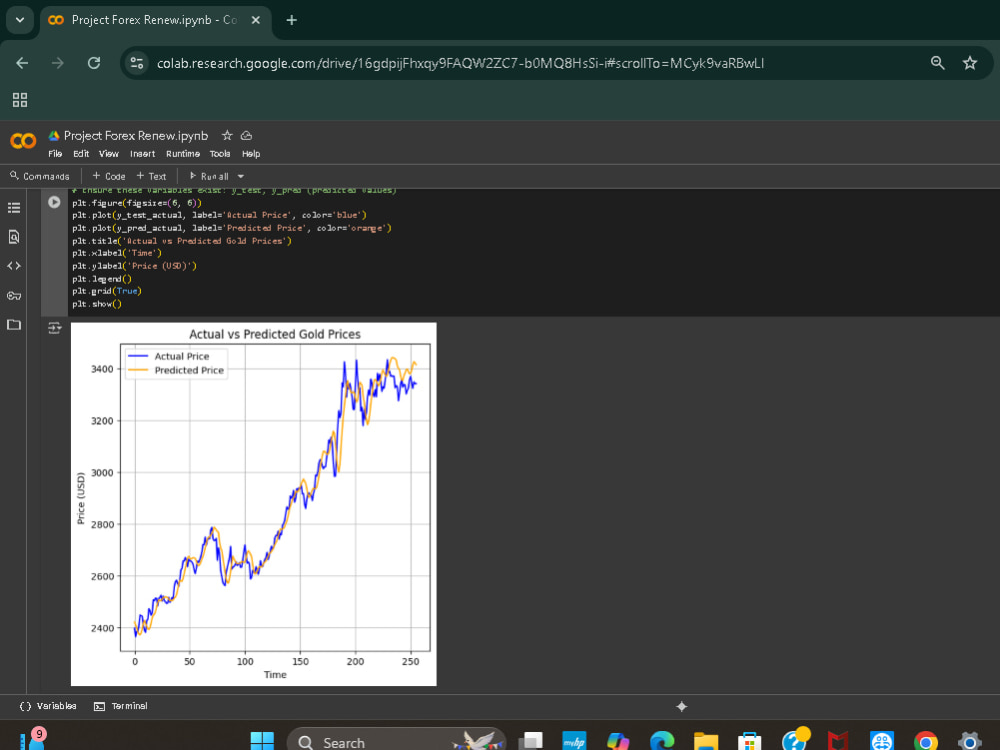
Task: Open the Copilot app from taskbar
Action: (x=618, y=742)
